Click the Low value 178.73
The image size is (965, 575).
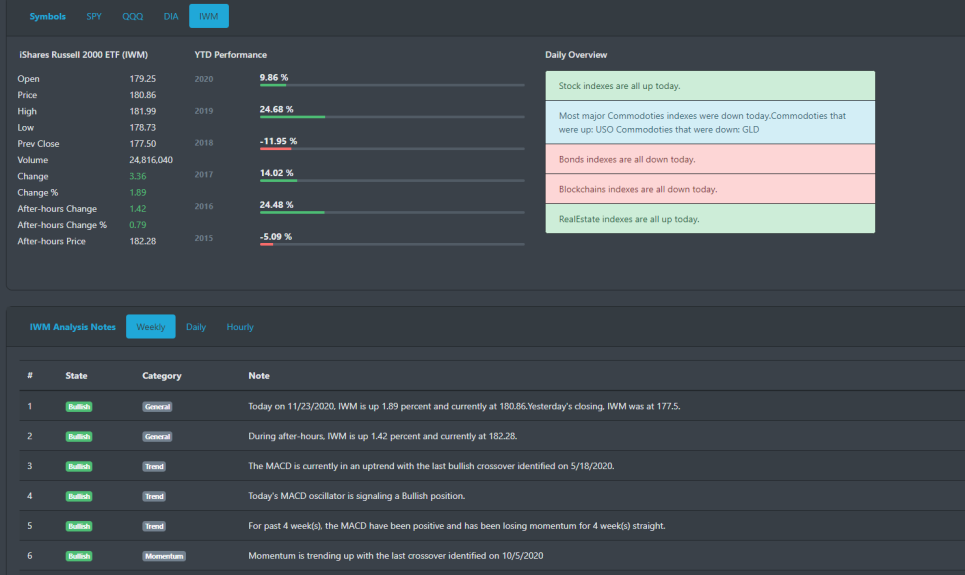pyautogui.click(x=143, y=127)
